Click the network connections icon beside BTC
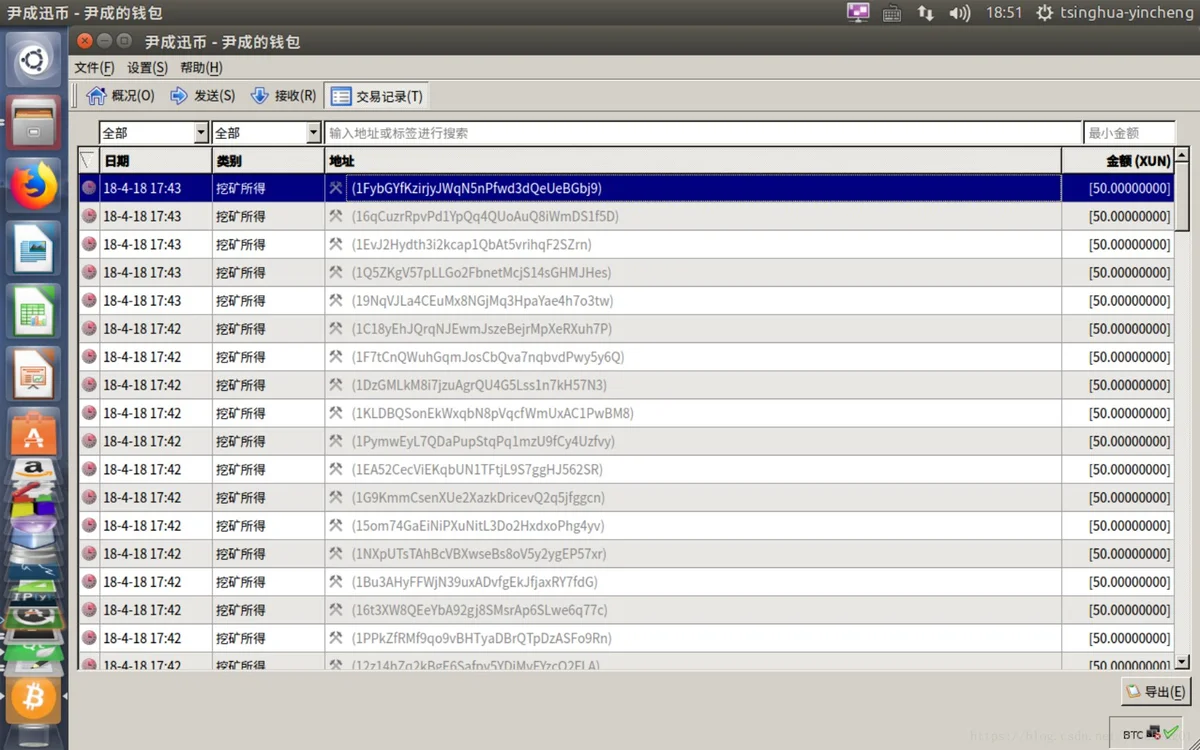 (1154, 733)
